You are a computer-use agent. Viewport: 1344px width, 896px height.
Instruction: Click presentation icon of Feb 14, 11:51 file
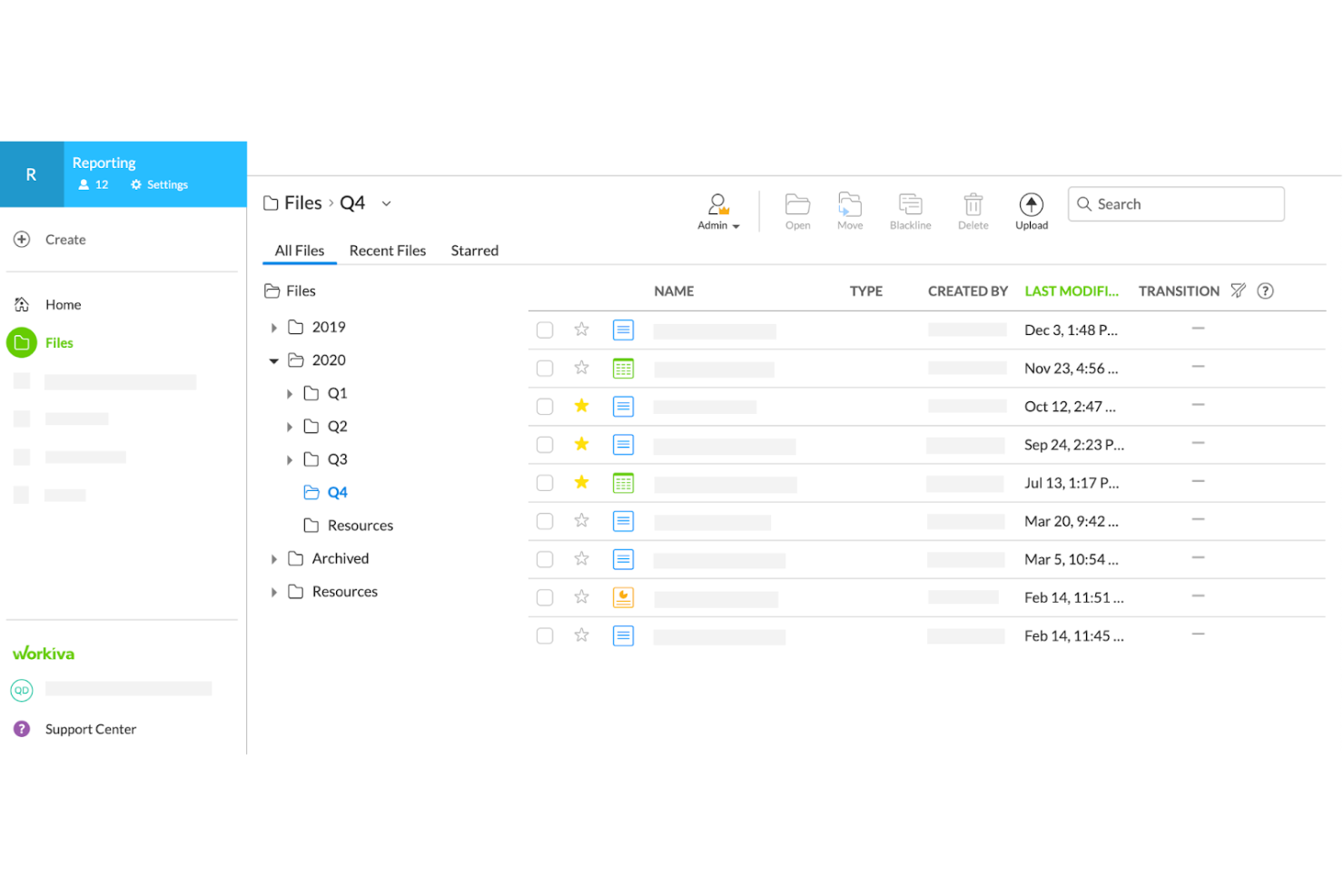pos(623,597)
